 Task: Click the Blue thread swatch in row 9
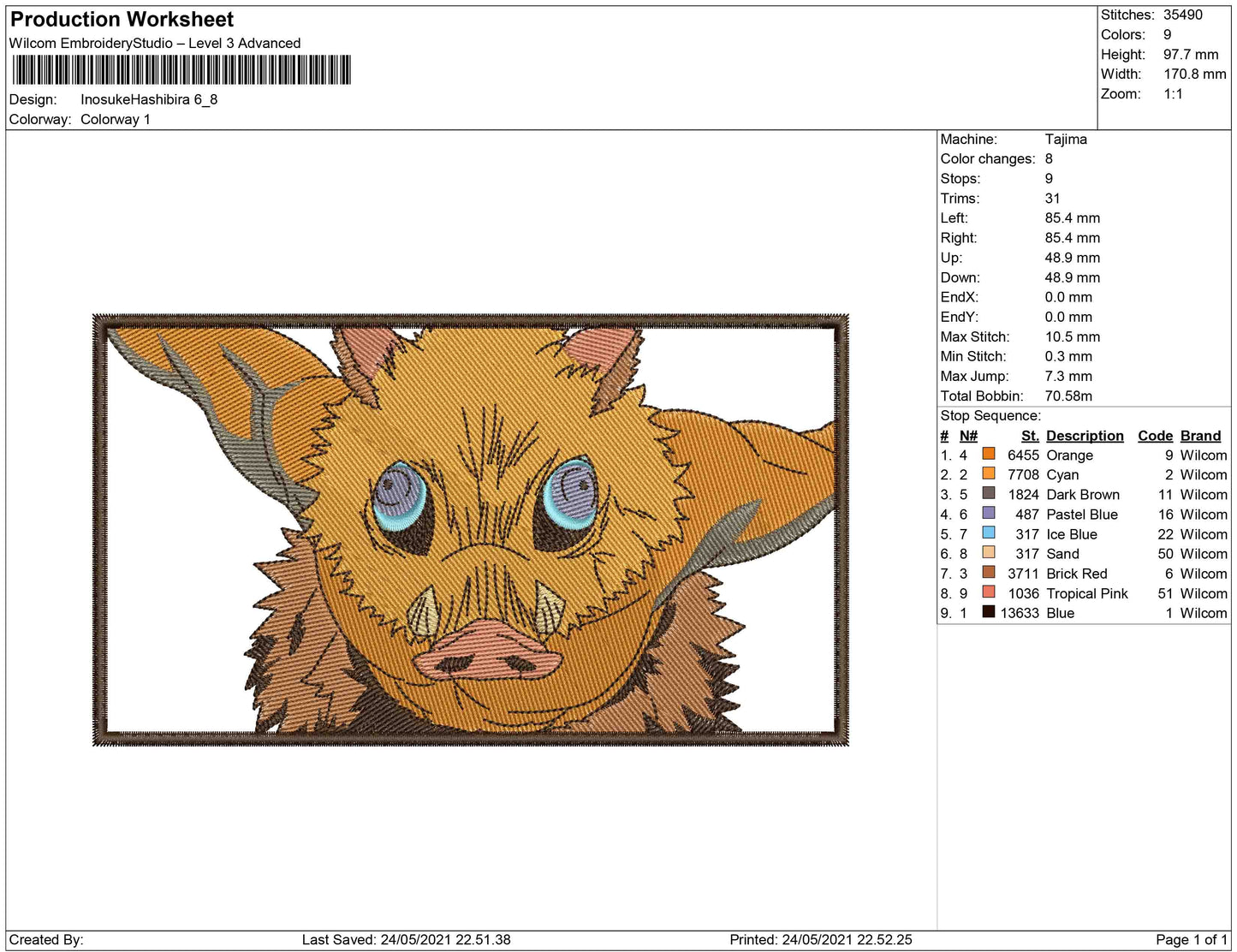[x=989, y=612]
